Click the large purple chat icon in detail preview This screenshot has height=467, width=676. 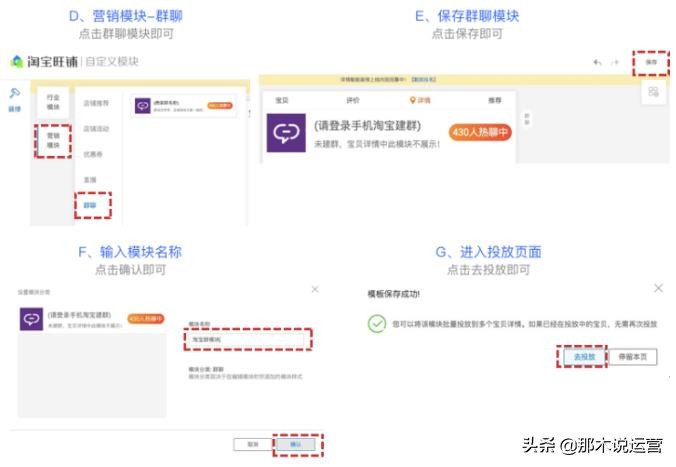coord(286,133)
